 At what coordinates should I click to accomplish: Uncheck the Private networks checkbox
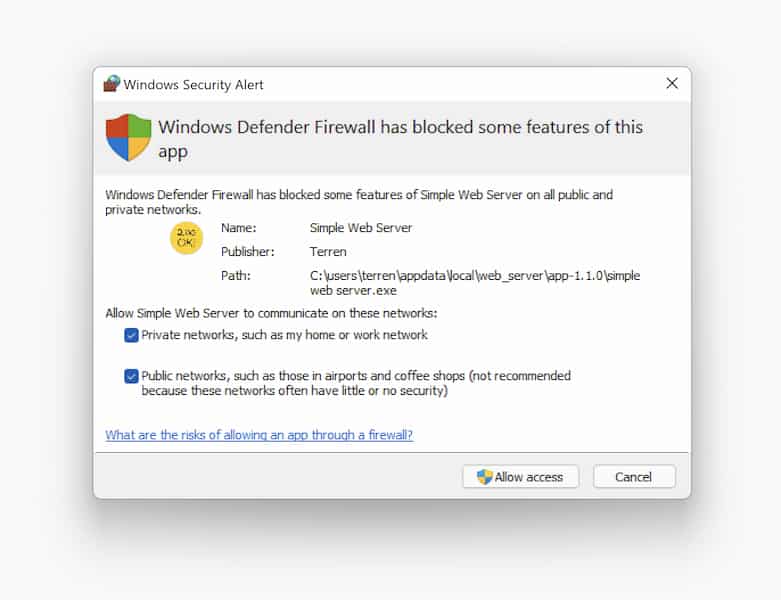pyautogui.click(x=131, y=335)
